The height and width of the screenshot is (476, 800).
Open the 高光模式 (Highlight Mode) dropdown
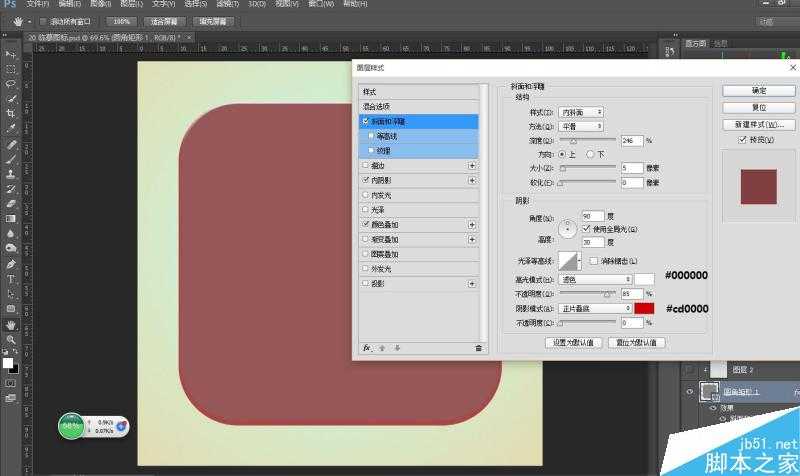click(595, 279)
